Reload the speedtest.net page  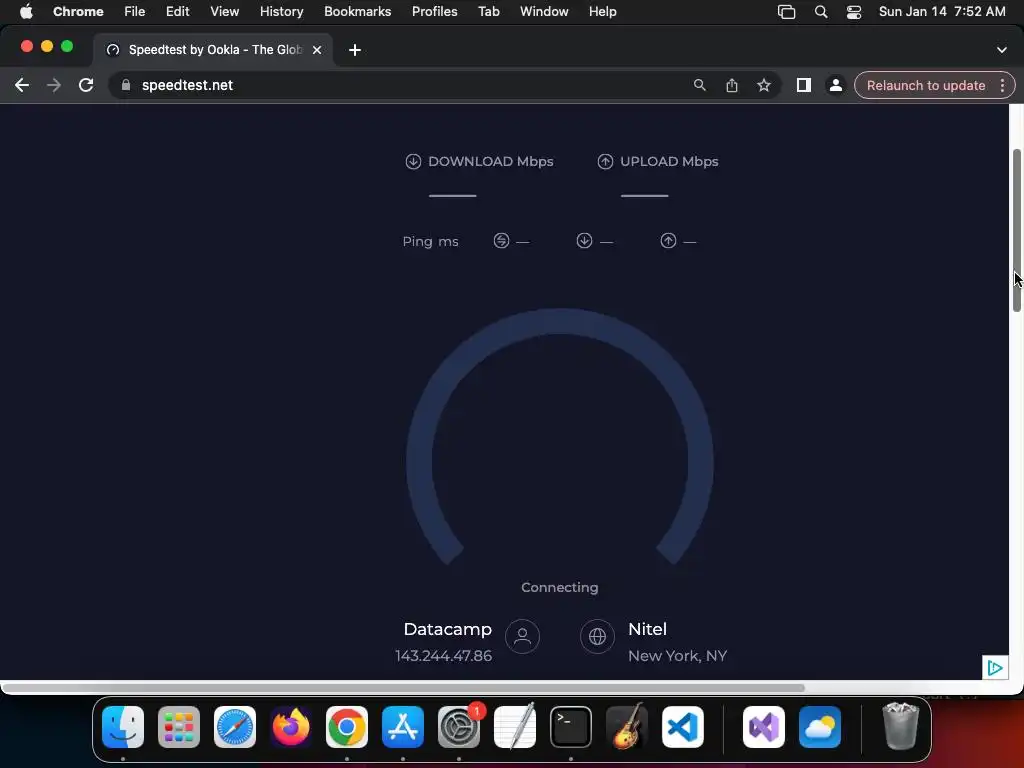(86, 85)
